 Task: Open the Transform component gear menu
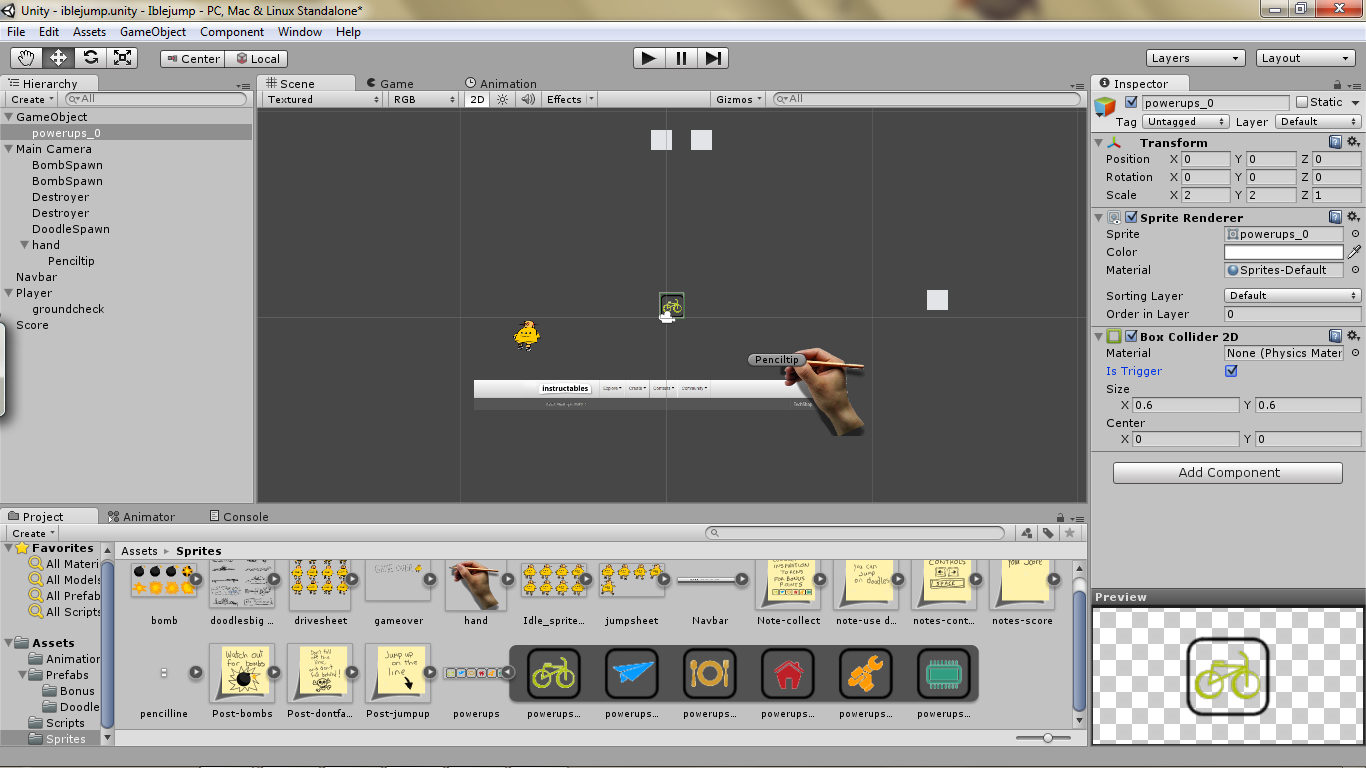click(1353, 143)
